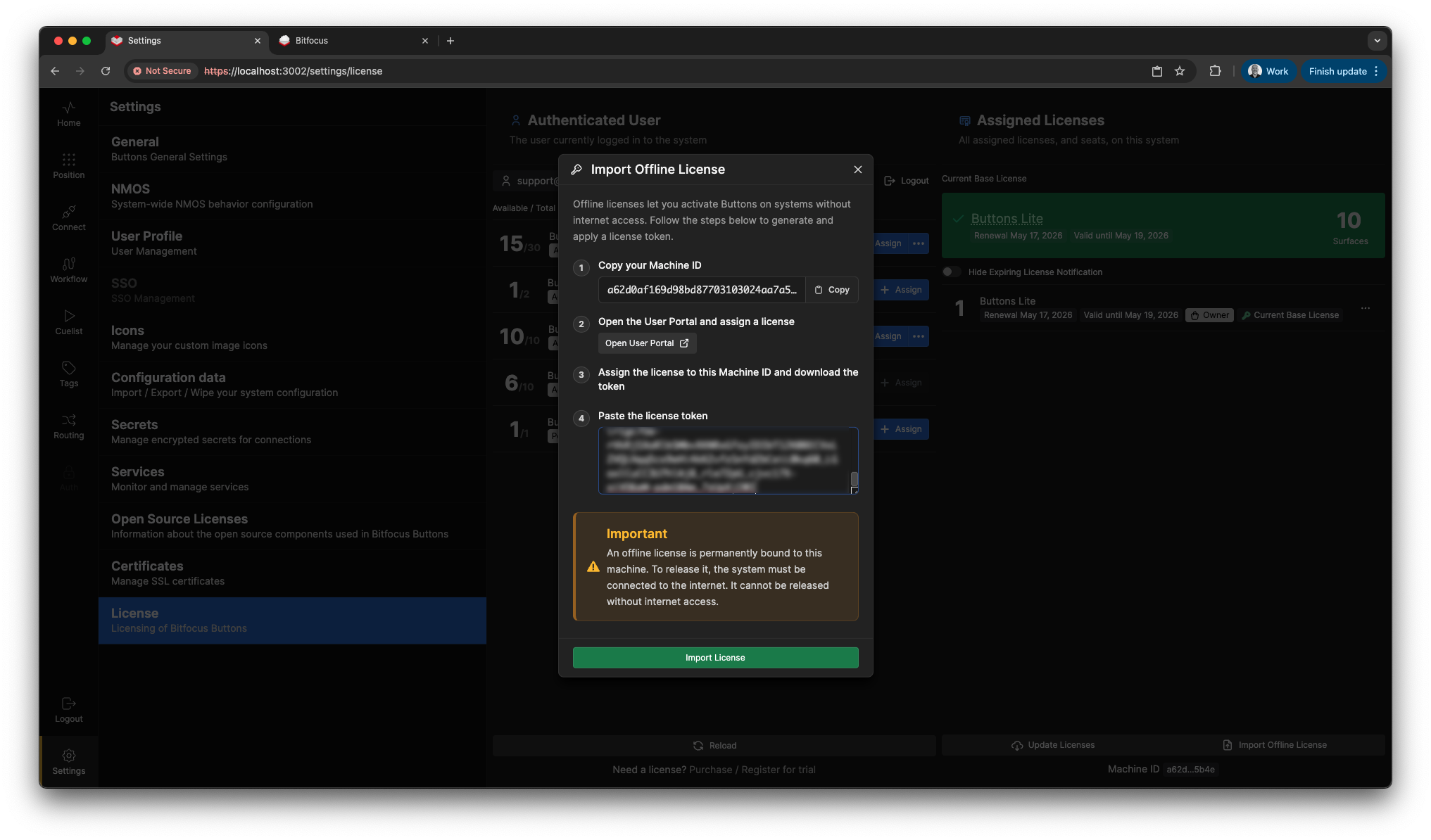Screen dimensions: 1431x840
Task: Click the short Machine ID a62d...5b4e badge
Action: click(x=1190, y=770)
